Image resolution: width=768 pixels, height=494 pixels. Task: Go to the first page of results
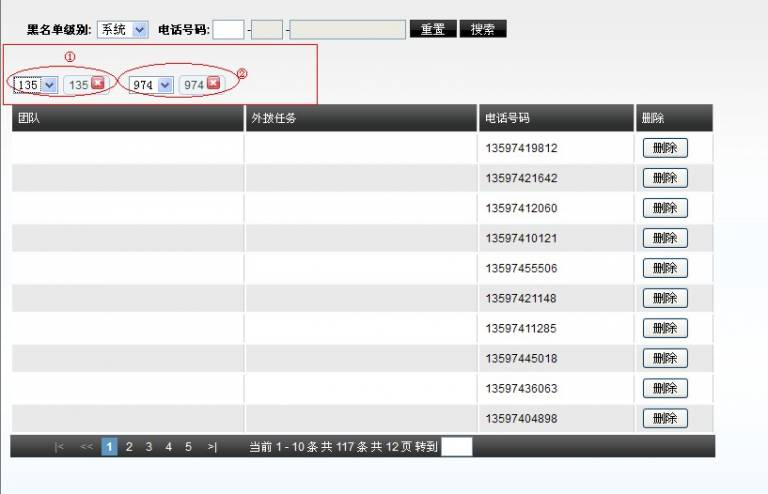[60, 447]
